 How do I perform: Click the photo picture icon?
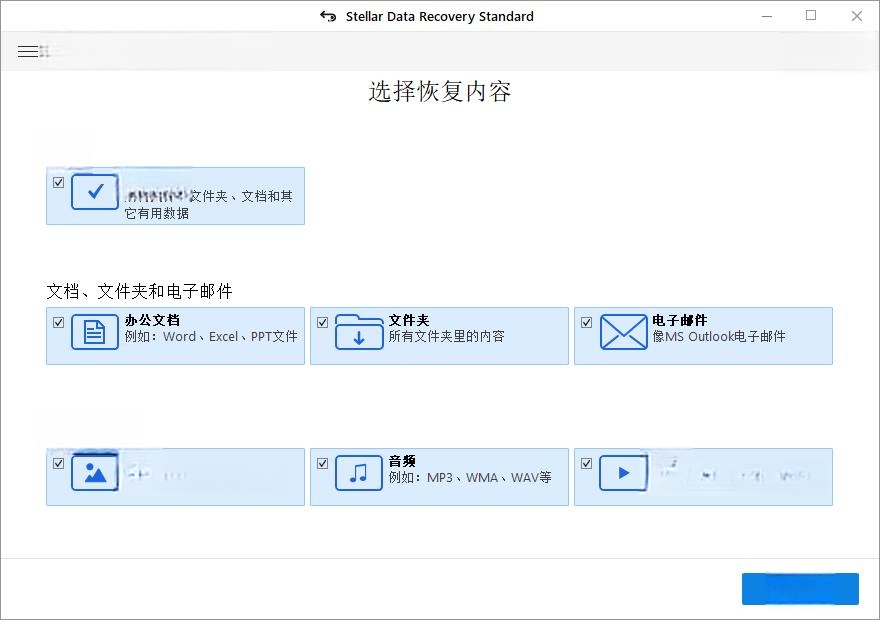pyautogui.click(x=95, y=473)
